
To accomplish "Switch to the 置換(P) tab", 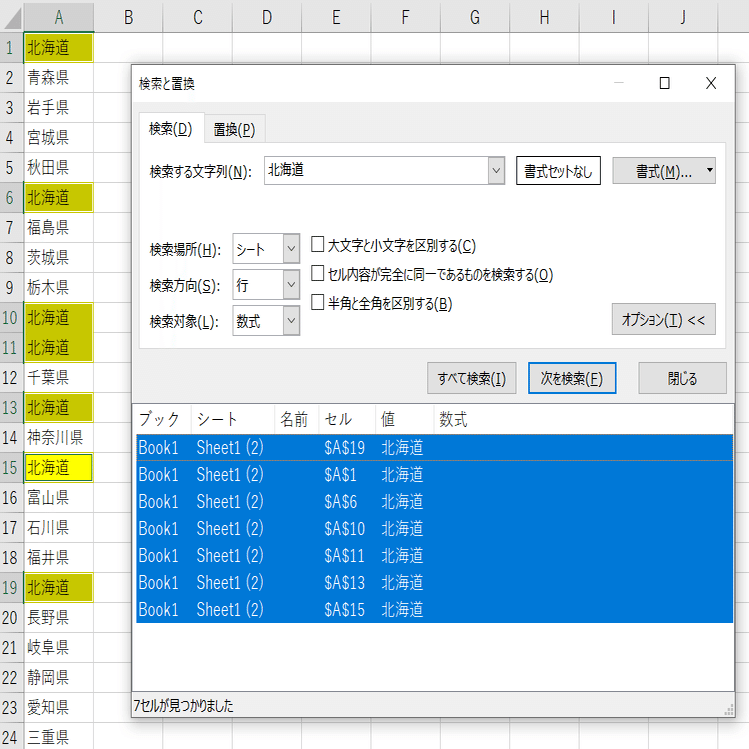I will coord(234,129).
